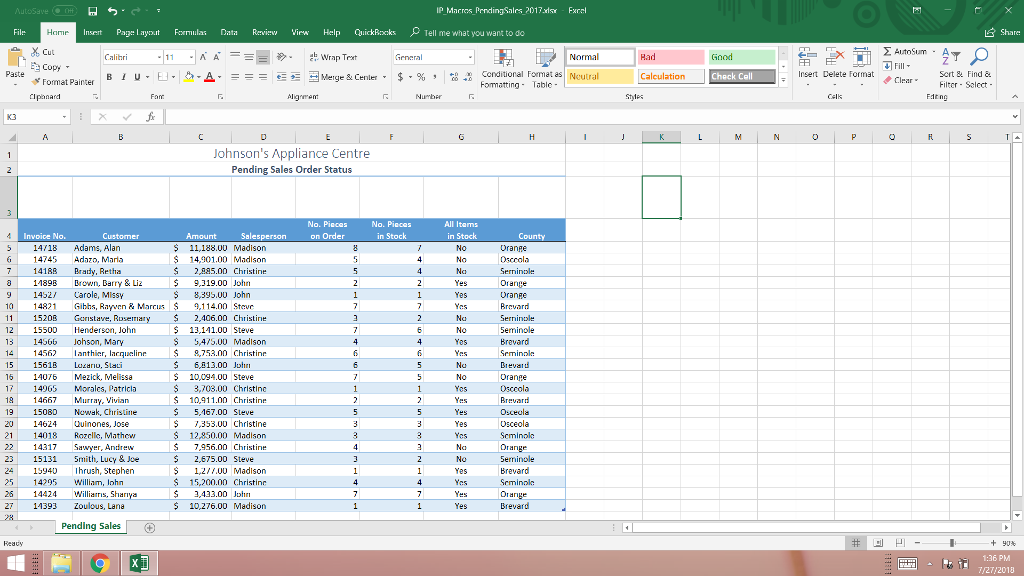This screenshot has height=576, width=1024.
Task: Open the Clear dropdown
Action: [901, 80]
